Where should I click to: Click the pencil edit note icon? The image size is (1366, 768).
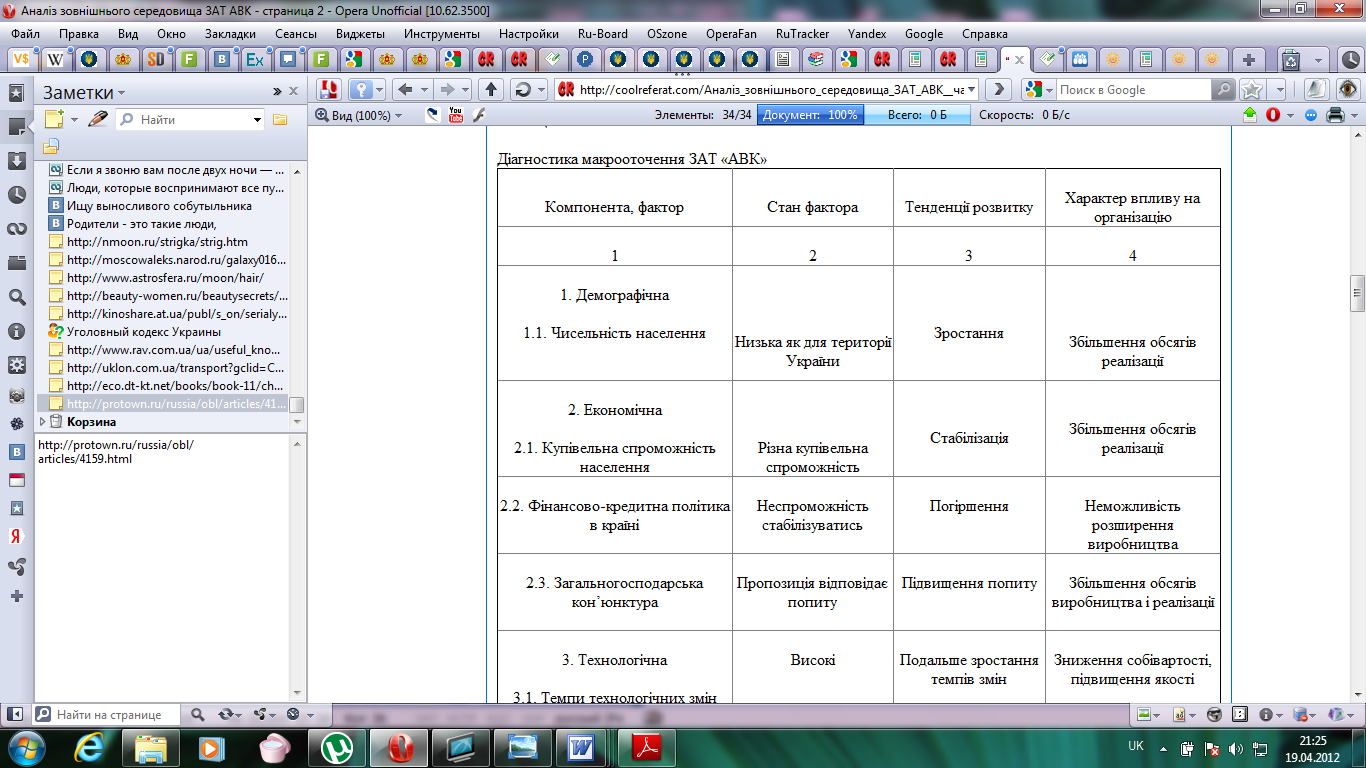pos(98,119)
